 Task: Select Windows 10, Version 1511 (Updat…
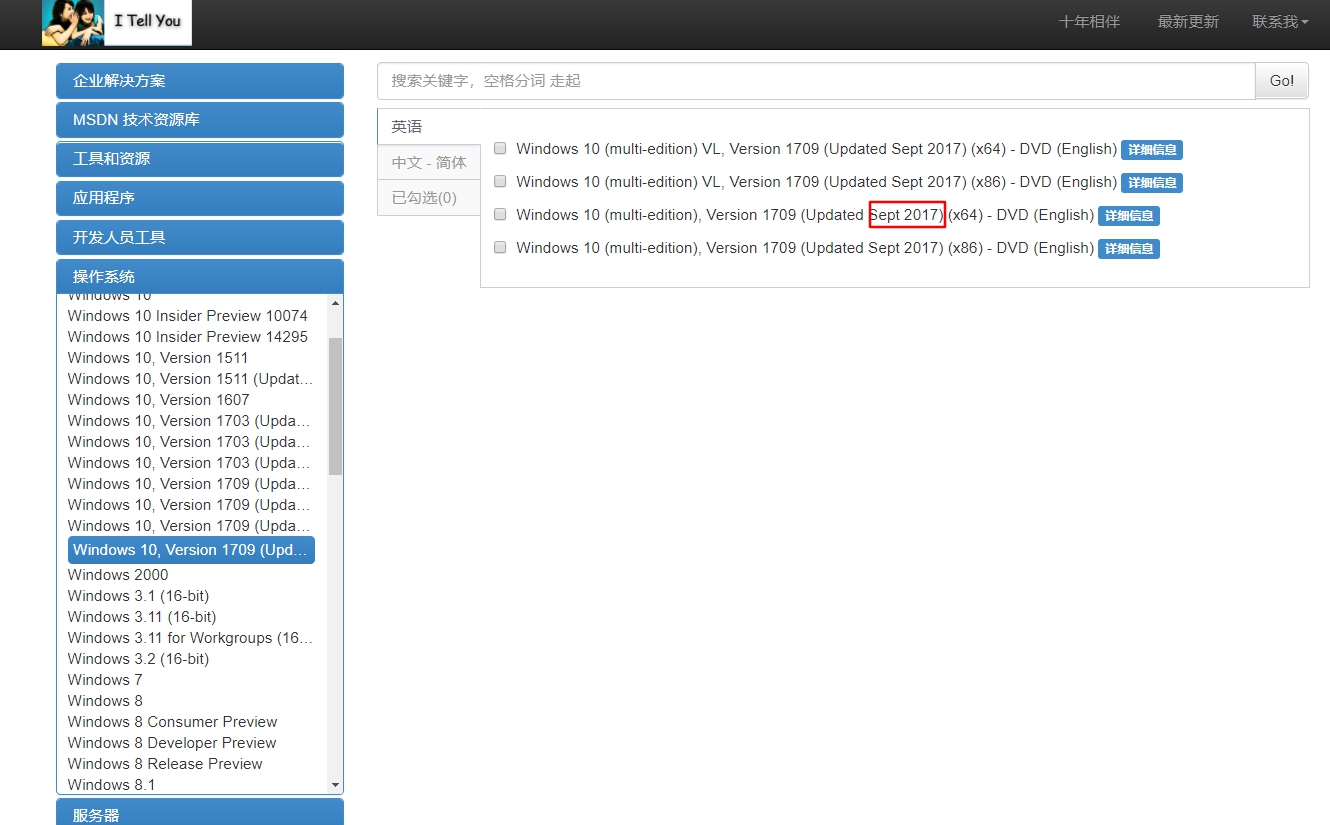[190, 379]
